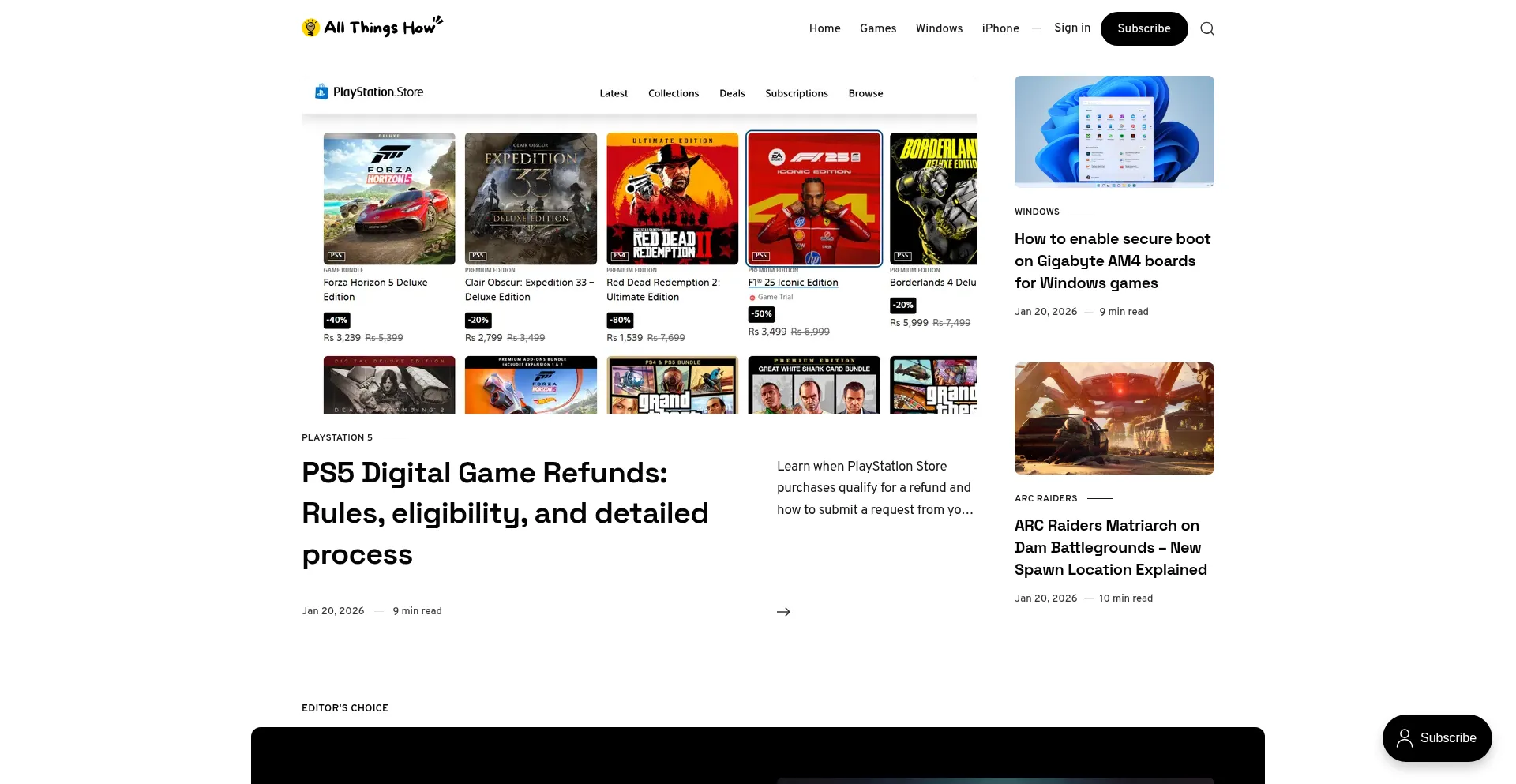1516x784 pixels.
Task: Click the Windows 11 desktop thumbnail image
Action: [1113, 131]
